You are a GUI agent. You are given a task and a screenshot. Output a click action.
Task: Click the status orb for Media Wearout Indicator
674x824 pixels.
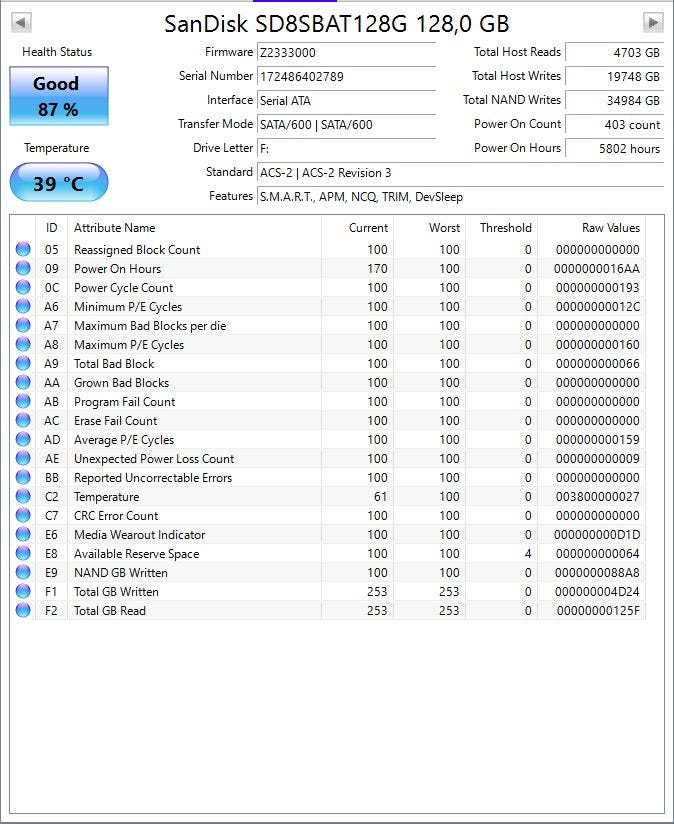pos(23,534)
